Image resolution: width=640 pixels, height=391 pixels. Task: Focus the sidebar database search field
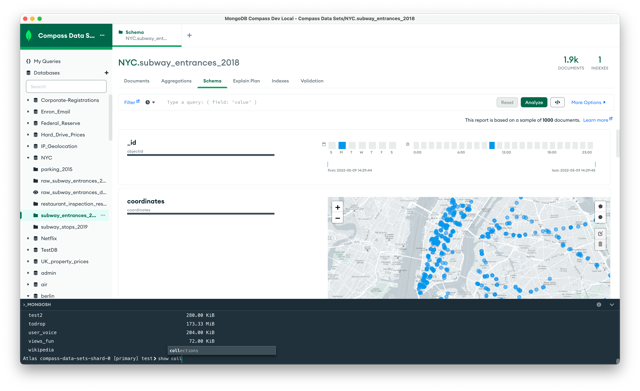(66, 87)
